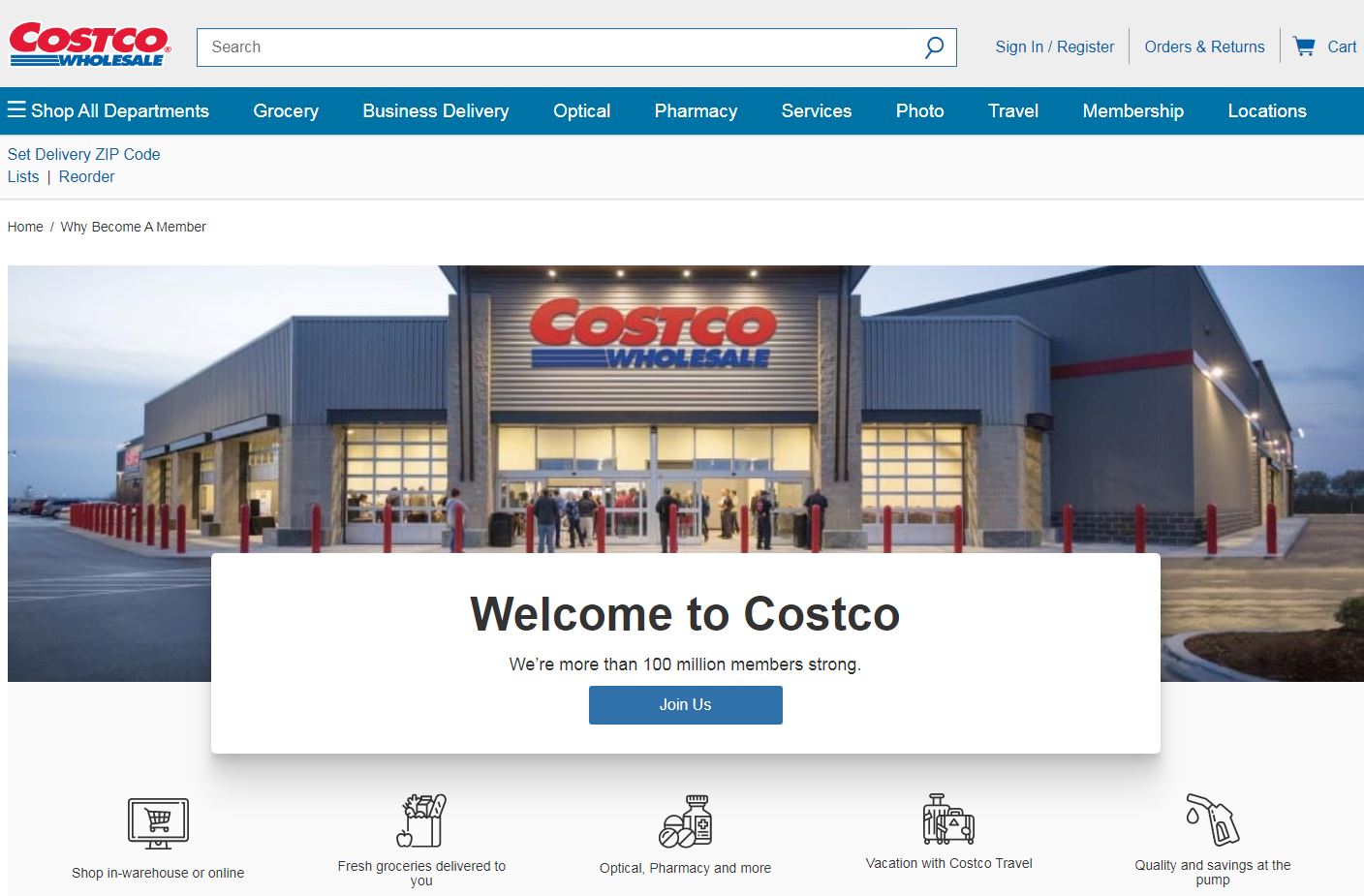Screen dimensions: 1364x896
Task: Click Optical, Pharmacy and more text
Action: pyautogui.click(x=686, y=868)
